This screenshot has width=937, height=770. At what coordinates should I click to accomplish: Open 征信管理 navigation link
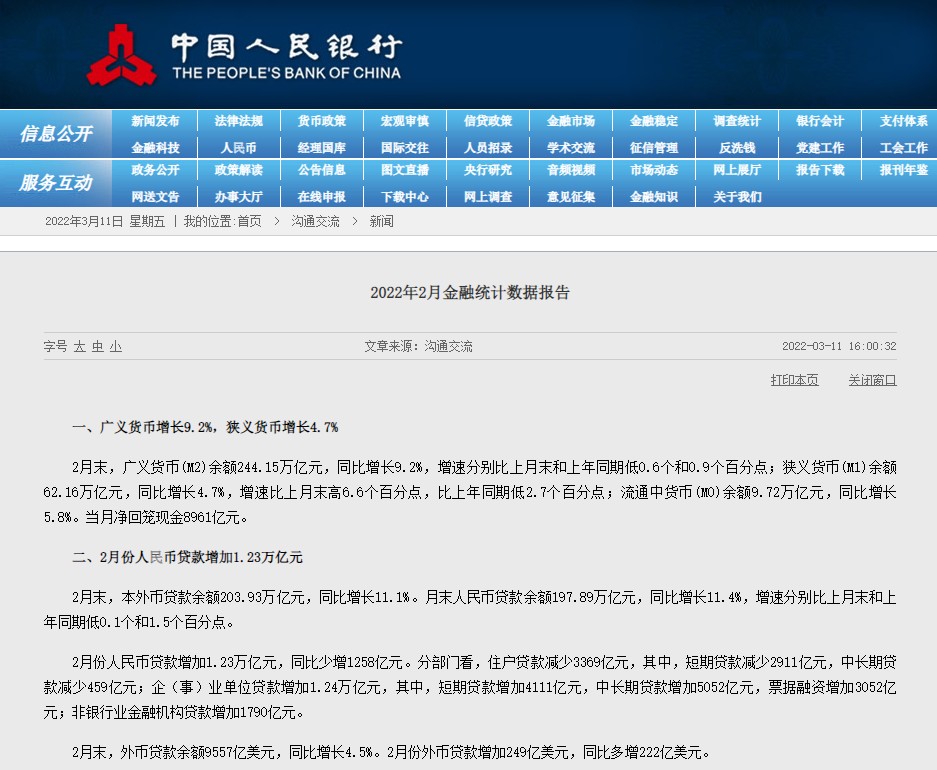pos(654,148)
